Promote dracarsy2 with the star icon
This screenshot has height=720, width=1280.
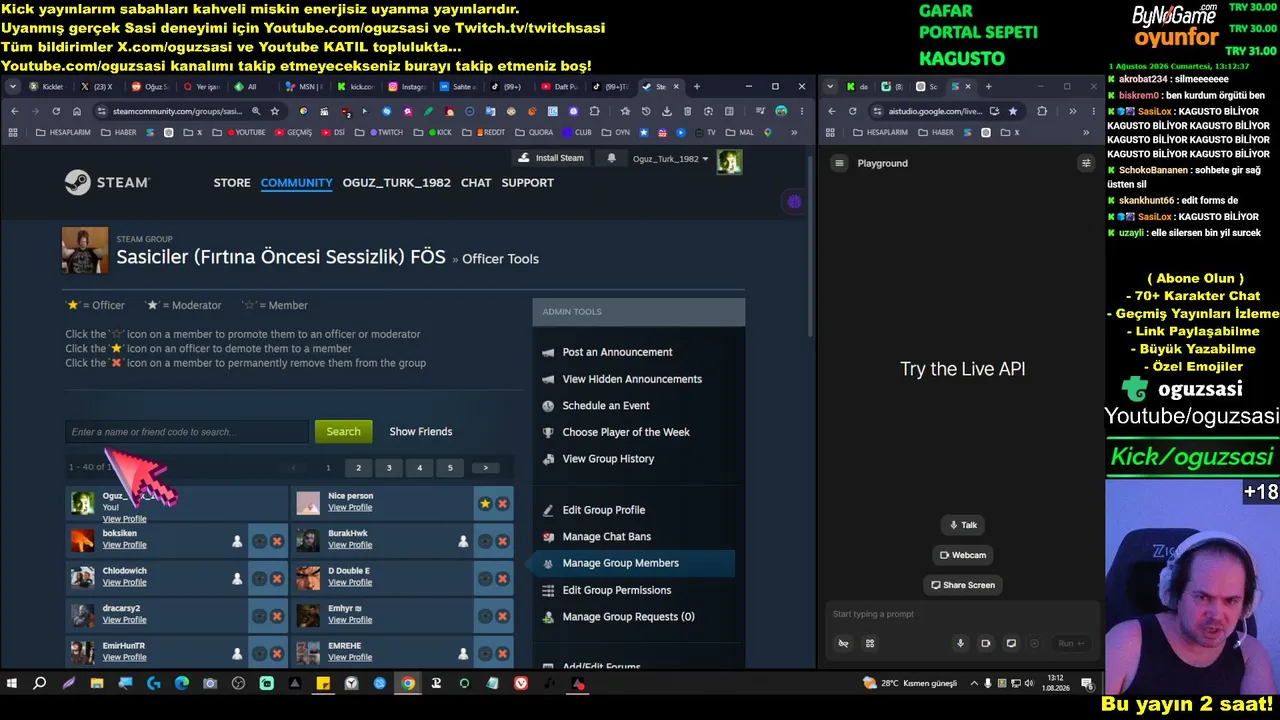pyautogui.click(x=260, y=616)
